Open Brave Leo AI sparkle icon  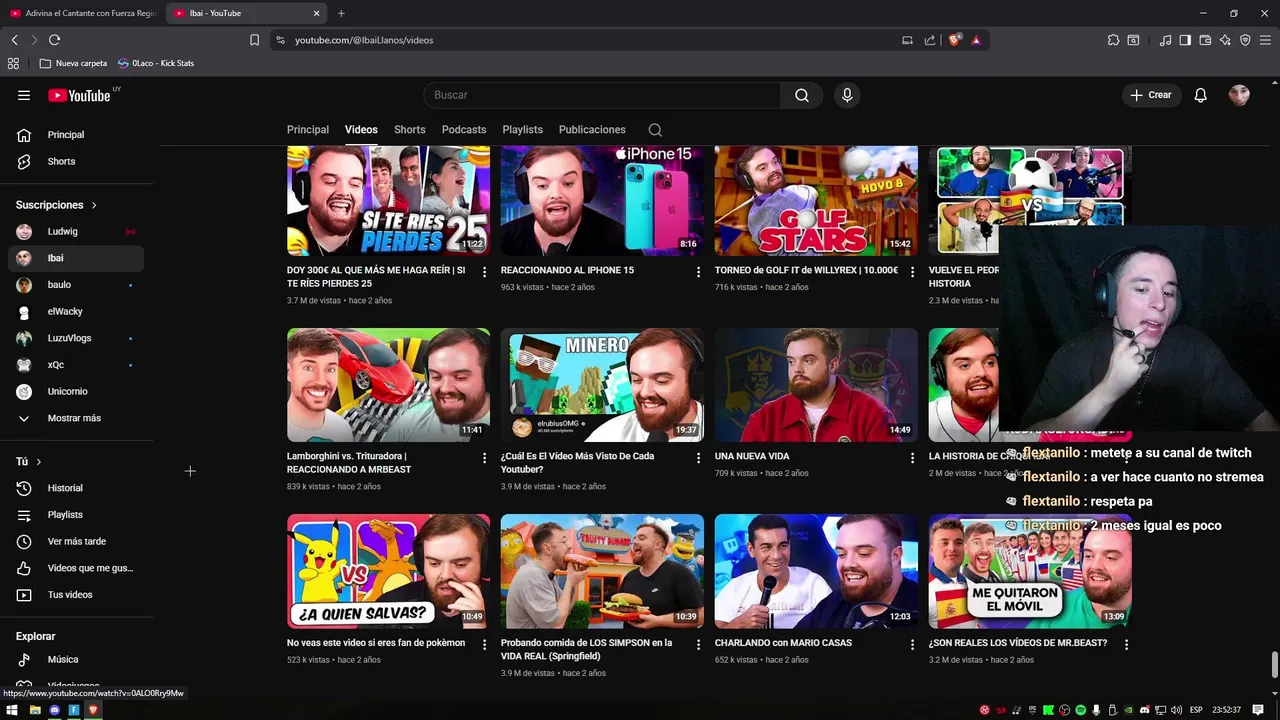point(1226,40)
